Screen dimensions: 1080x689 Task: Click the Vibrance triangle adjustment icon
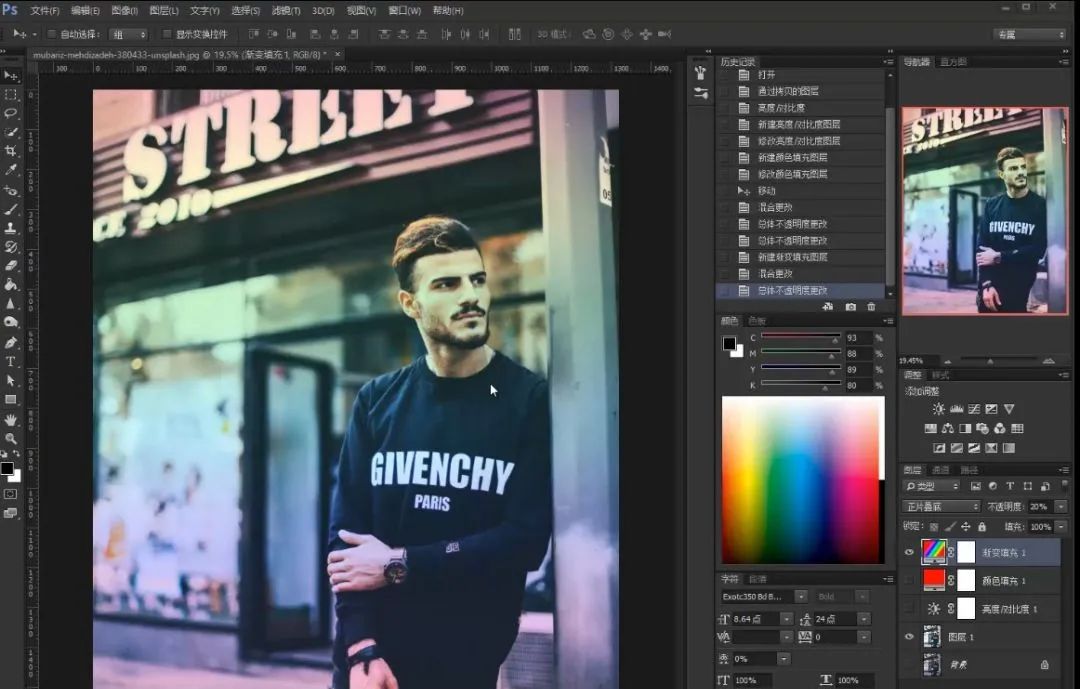click(x=1009, y=409)
